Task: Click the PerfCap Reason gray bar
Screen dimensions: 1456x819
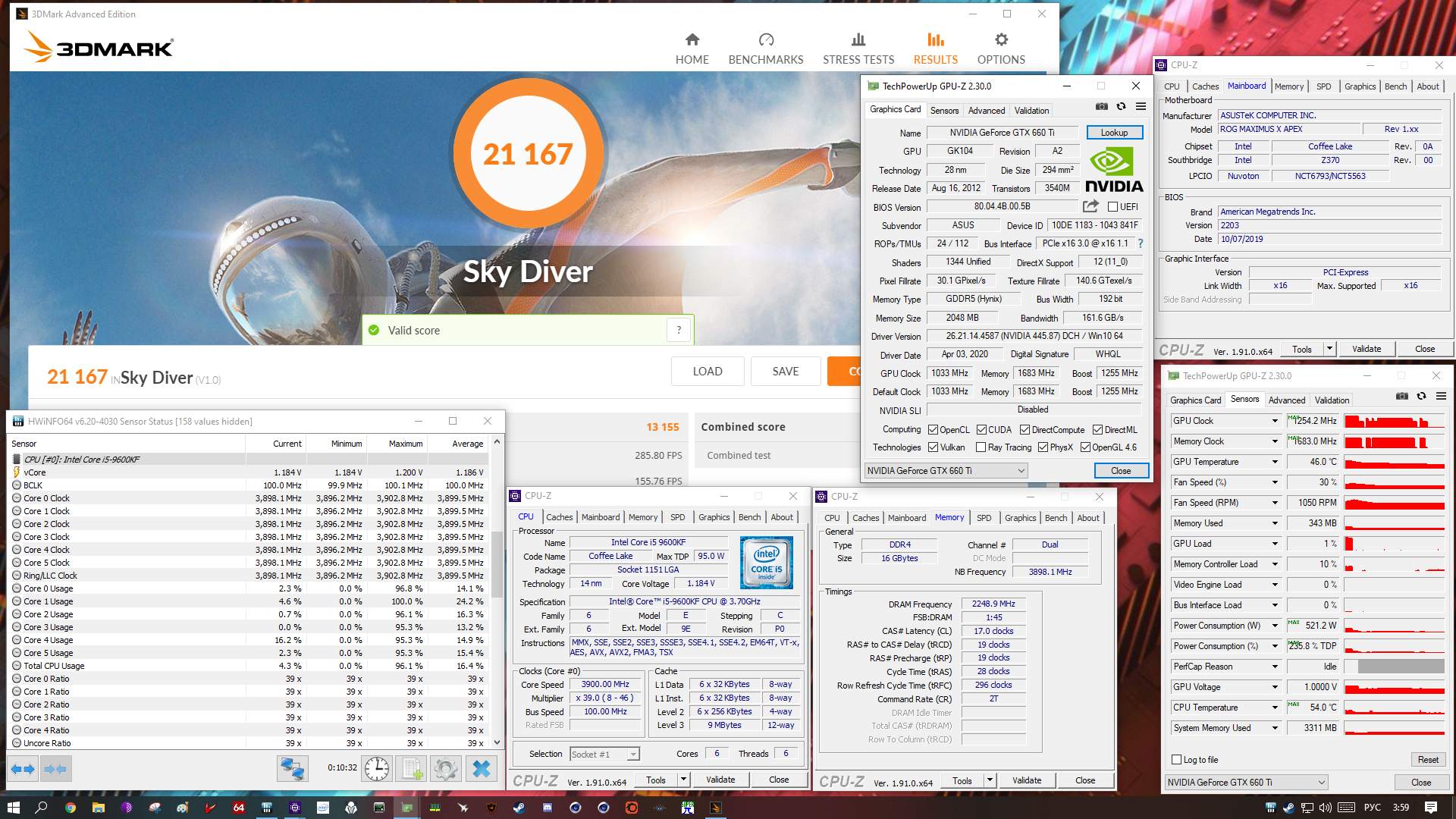Action: pos(1400,667)
